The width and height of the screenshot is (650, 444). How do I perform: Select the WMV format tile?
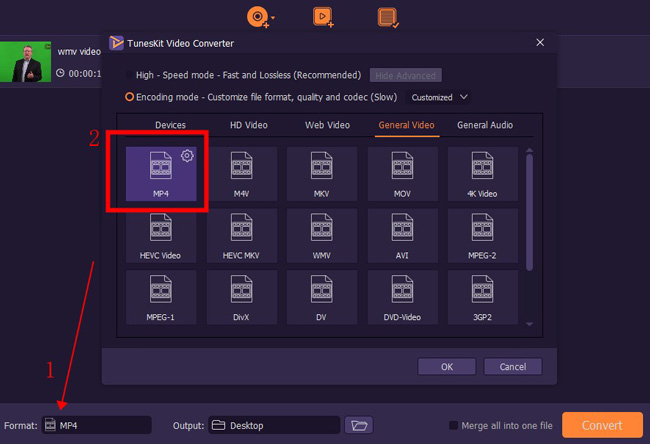(x=322, y=235)
